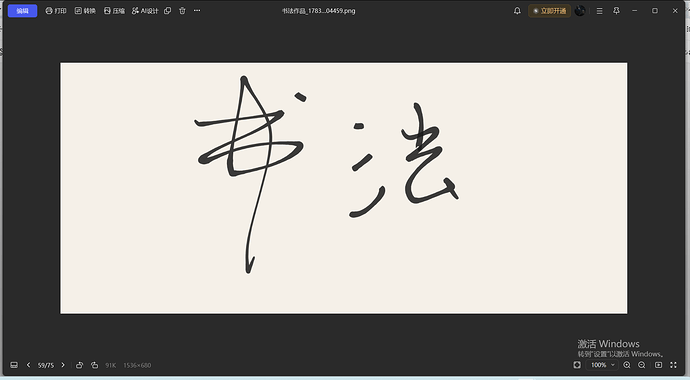
Task: Click the 立即开通 upgrade button
Action: (x=549, y=11)
